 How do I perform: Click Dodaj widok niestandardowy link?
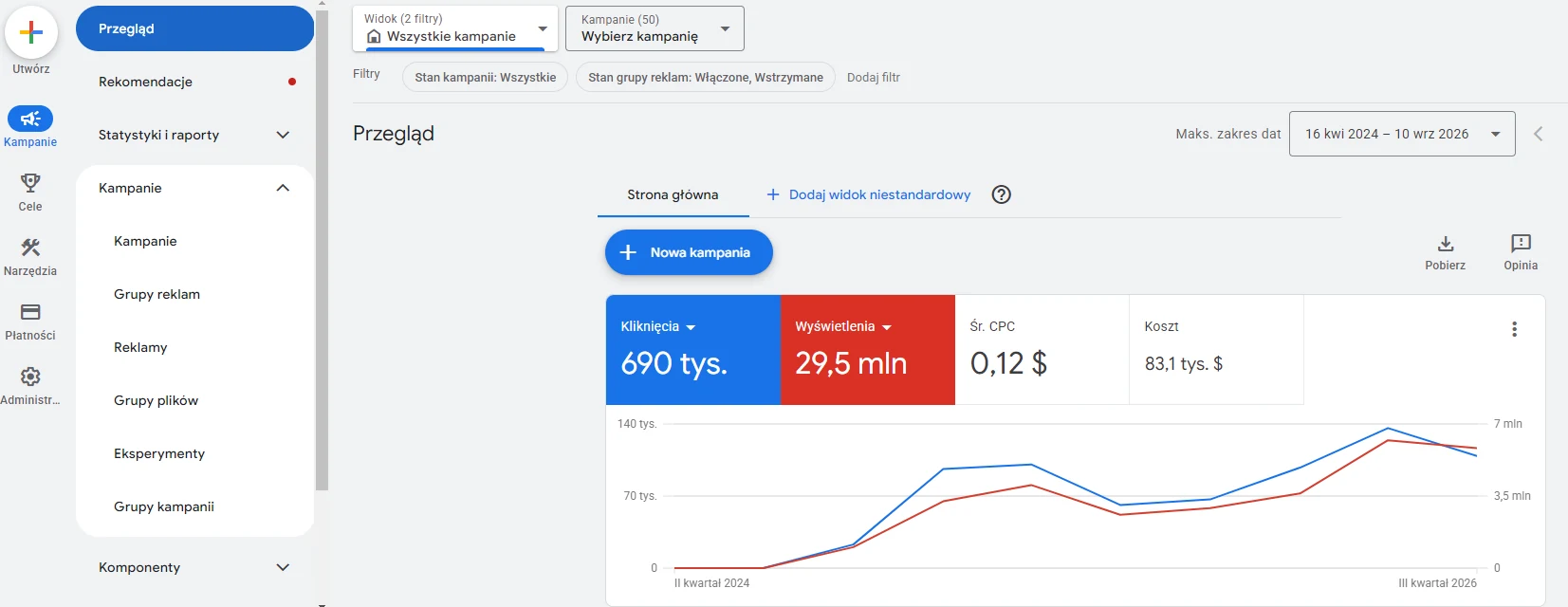879,194
